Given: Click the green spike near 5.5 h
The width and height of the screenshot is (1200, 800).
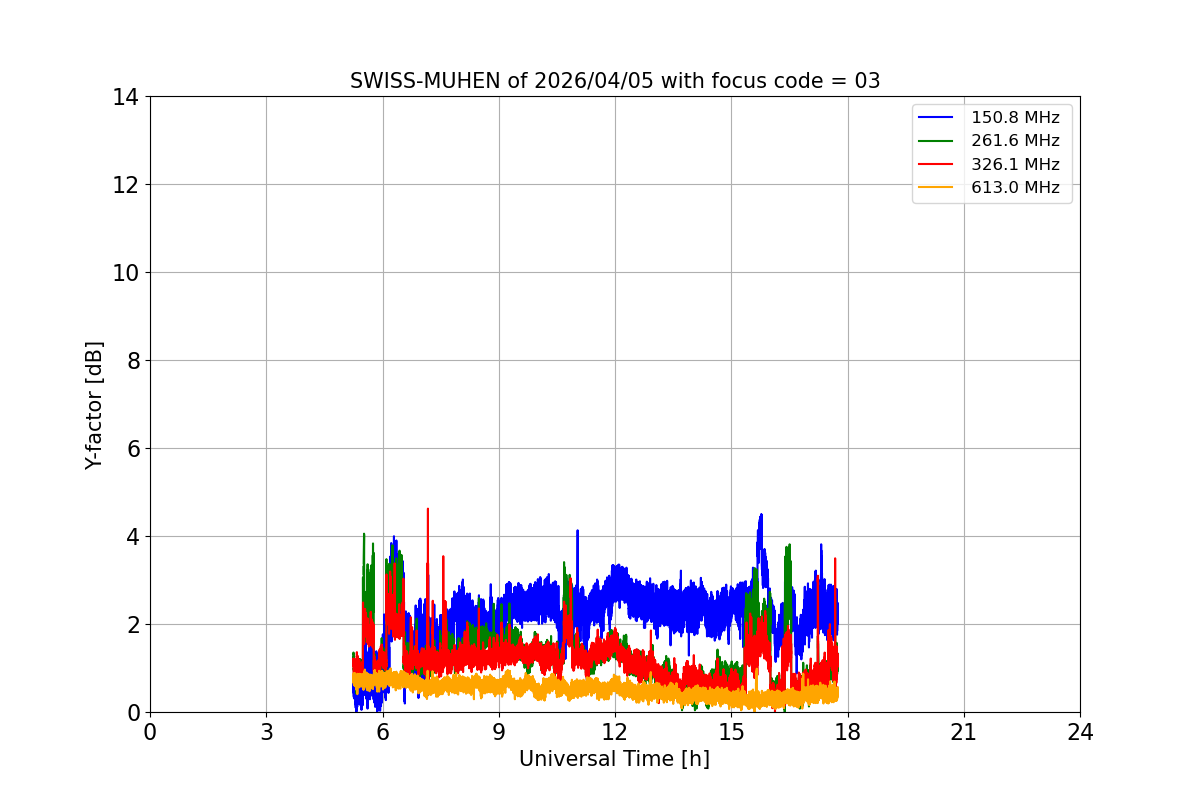Looking at the screenshot, I should click(x=364, y=535).
